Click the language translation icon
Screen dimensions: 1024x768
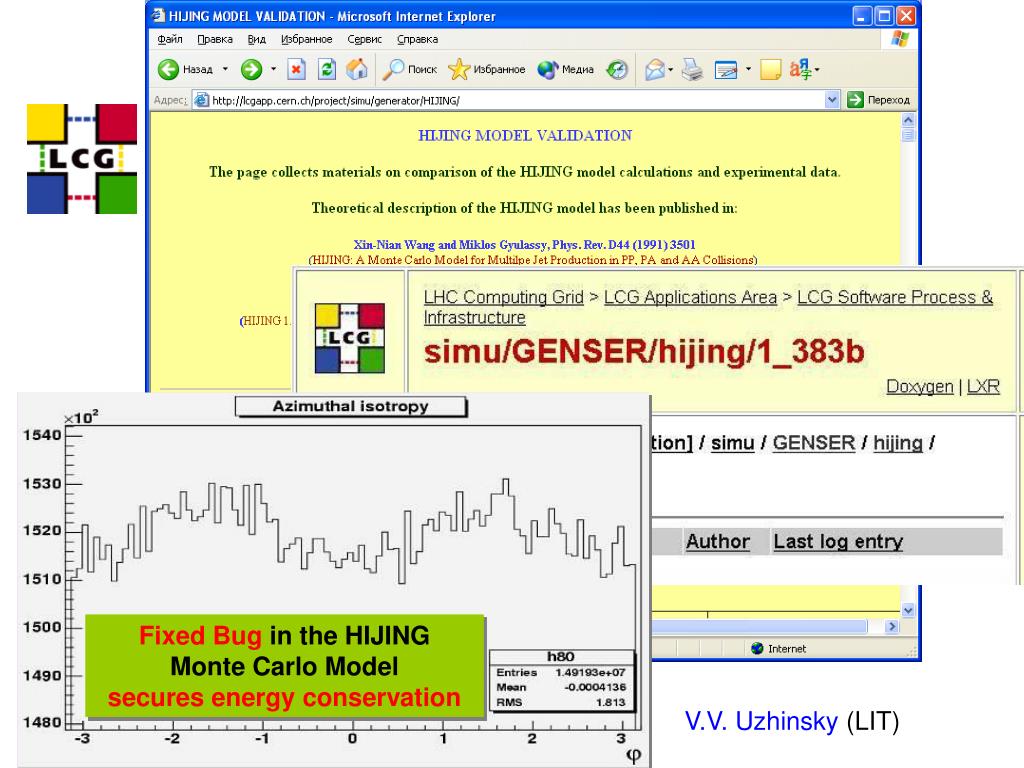pos(800,69)
